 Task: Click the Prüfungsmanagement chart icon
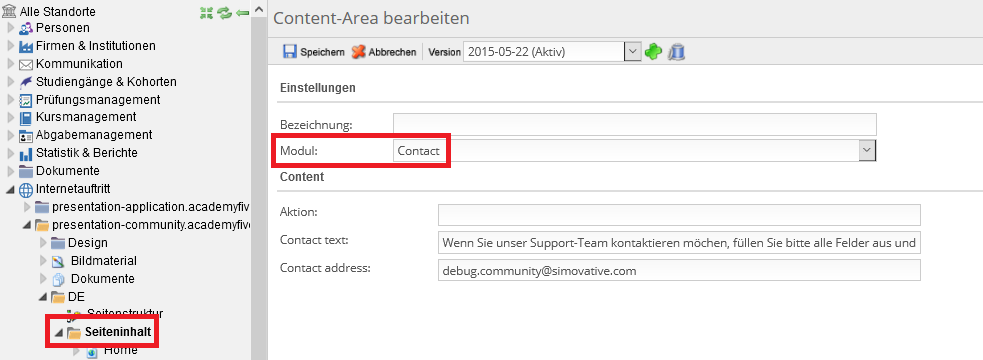26,100
